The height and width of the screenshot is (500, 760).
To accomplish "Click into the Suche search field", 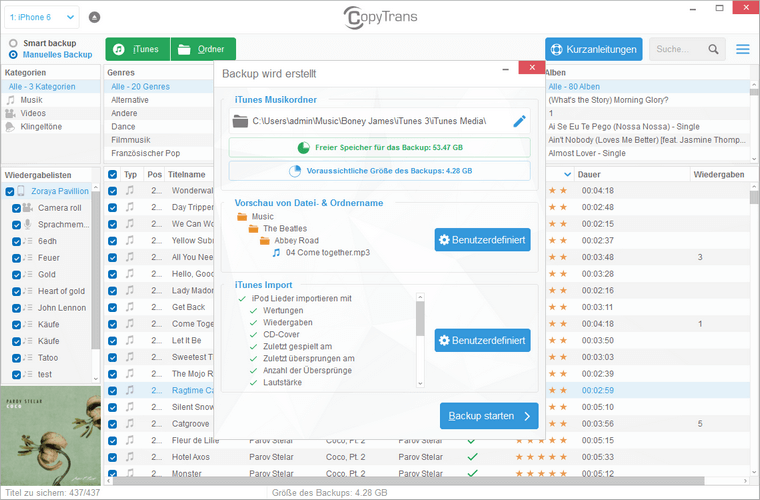I will tap(679, 49).
